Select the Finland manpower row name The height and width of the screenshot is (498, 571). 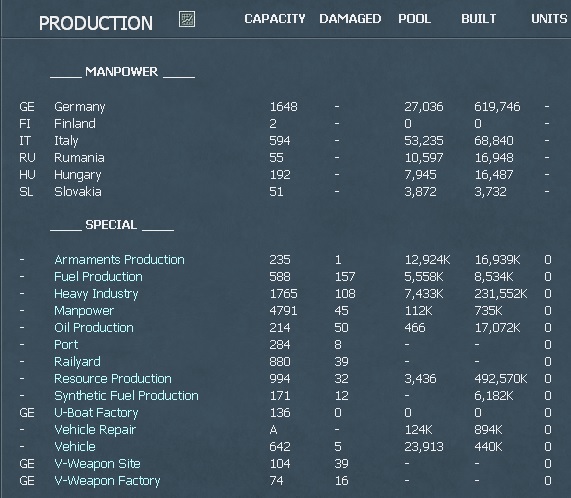pos(75,124)
